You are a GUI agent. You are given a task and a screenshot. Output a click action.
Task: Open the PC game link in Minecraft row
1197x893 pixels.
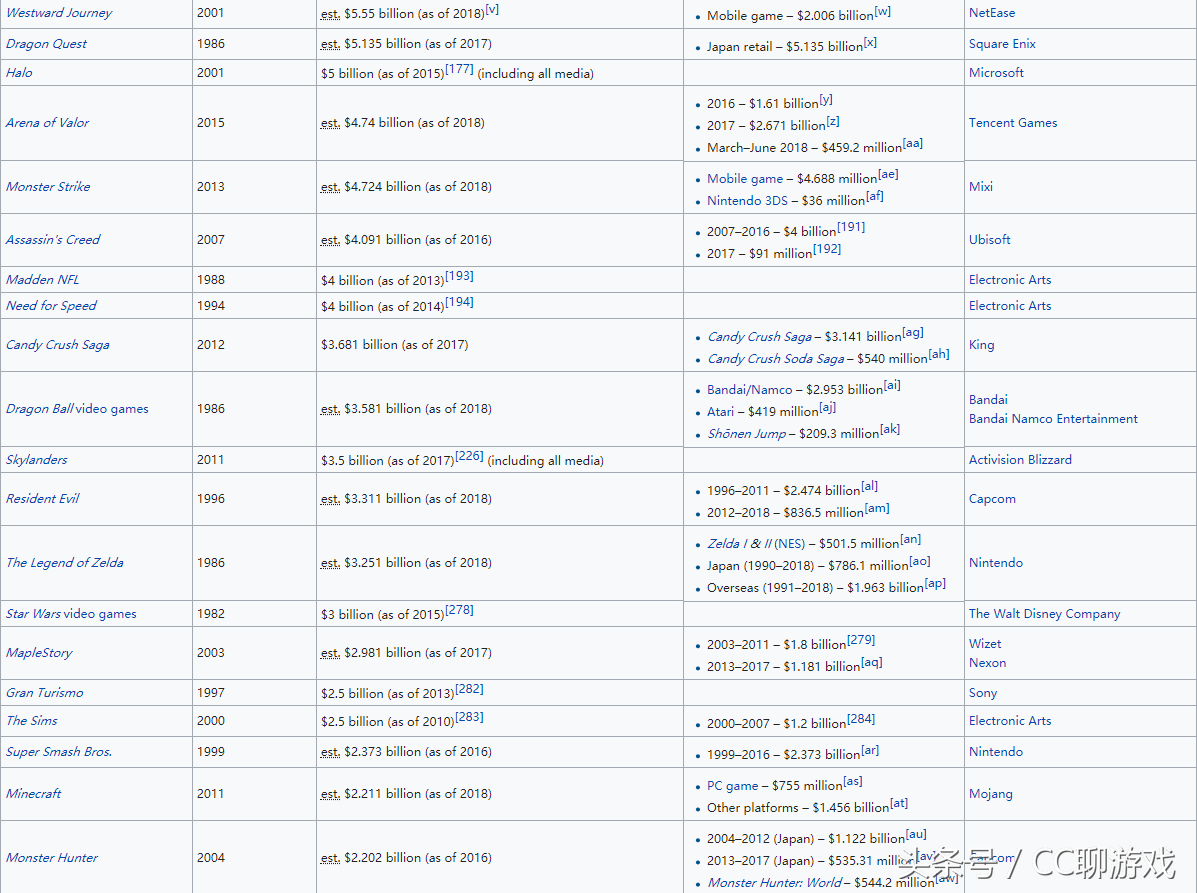732,786
